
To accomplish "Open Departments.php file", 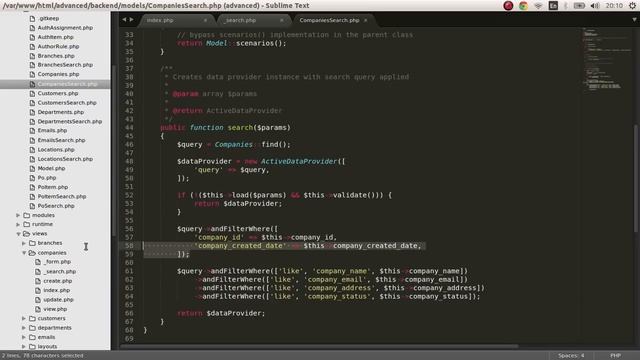I will pos(61,112).
